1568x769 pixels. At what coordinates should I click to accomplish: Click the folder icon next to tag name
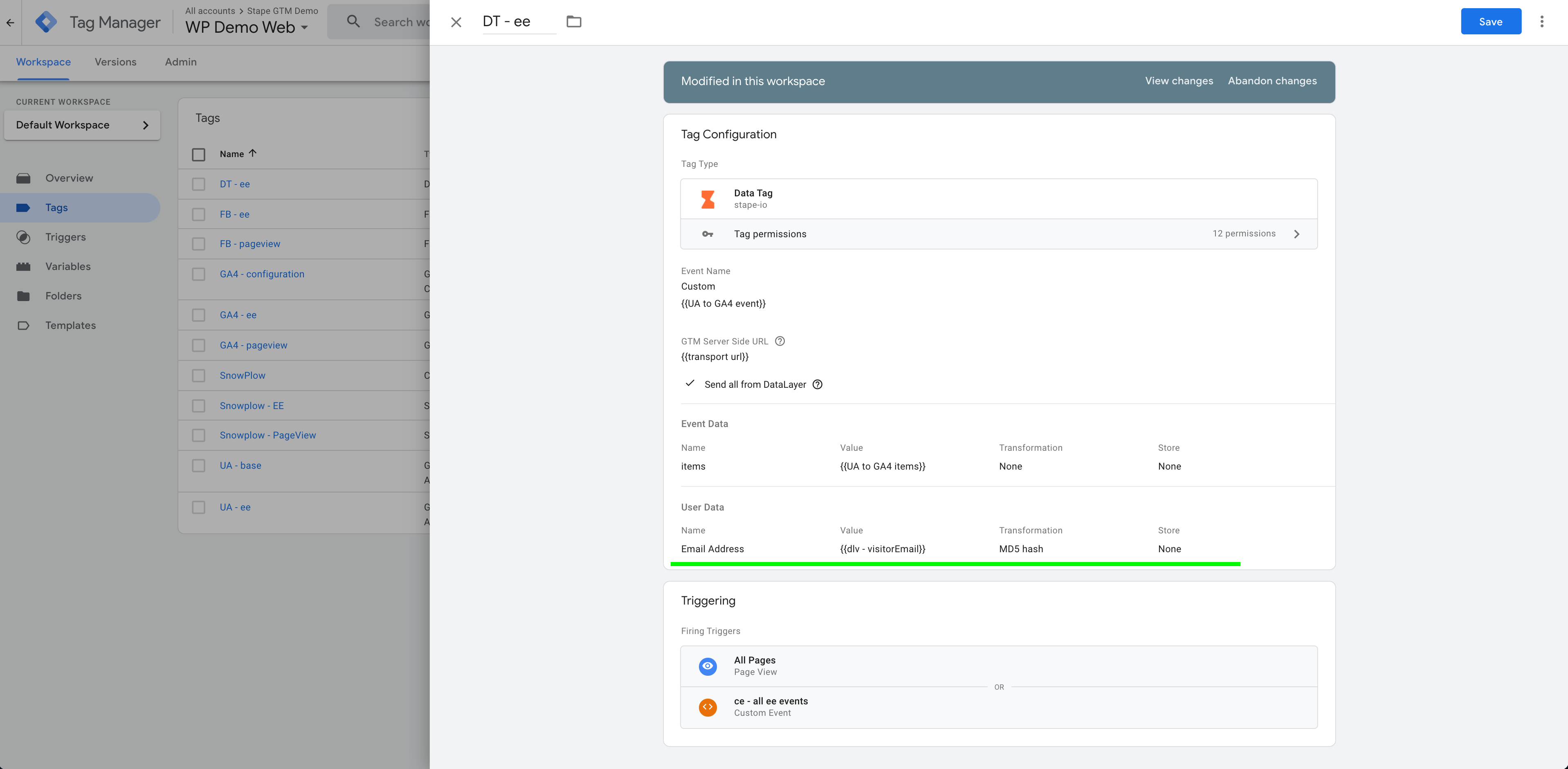[574, 21]
